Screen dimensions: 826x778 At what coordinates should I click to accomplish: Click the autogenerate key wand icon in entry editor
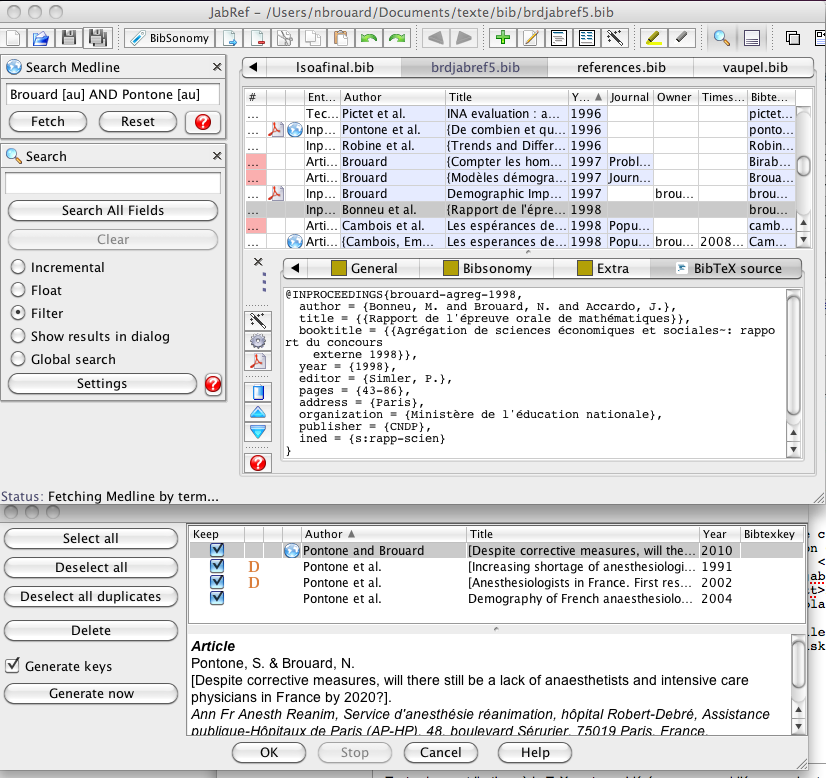258,319
